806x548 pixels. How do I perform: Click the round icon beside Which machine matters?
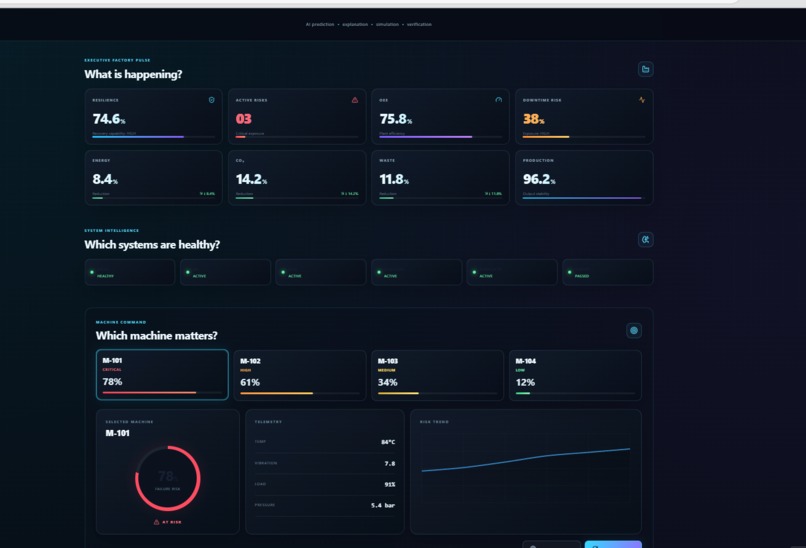pos(634,331)
